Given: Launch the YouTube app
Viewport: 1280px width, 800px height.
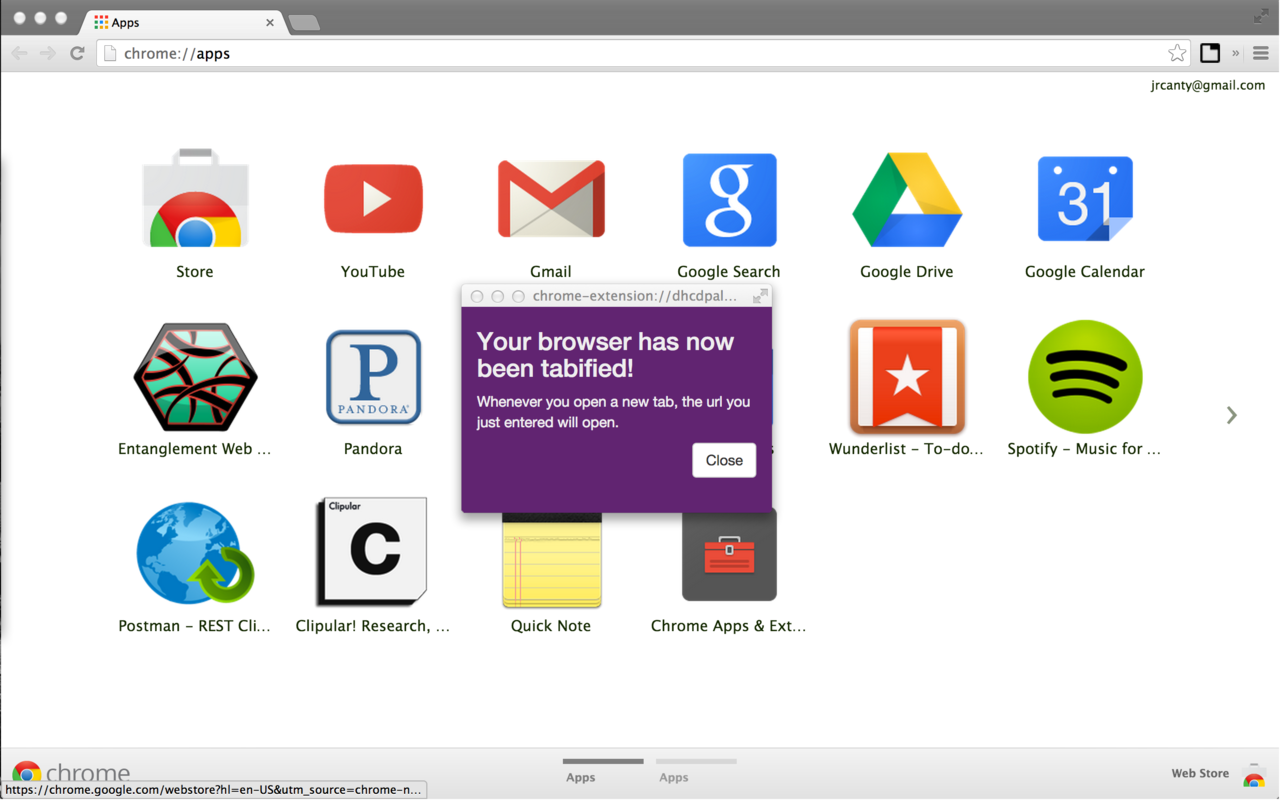Looking at the screenshot, I should [x=373, y=199].
